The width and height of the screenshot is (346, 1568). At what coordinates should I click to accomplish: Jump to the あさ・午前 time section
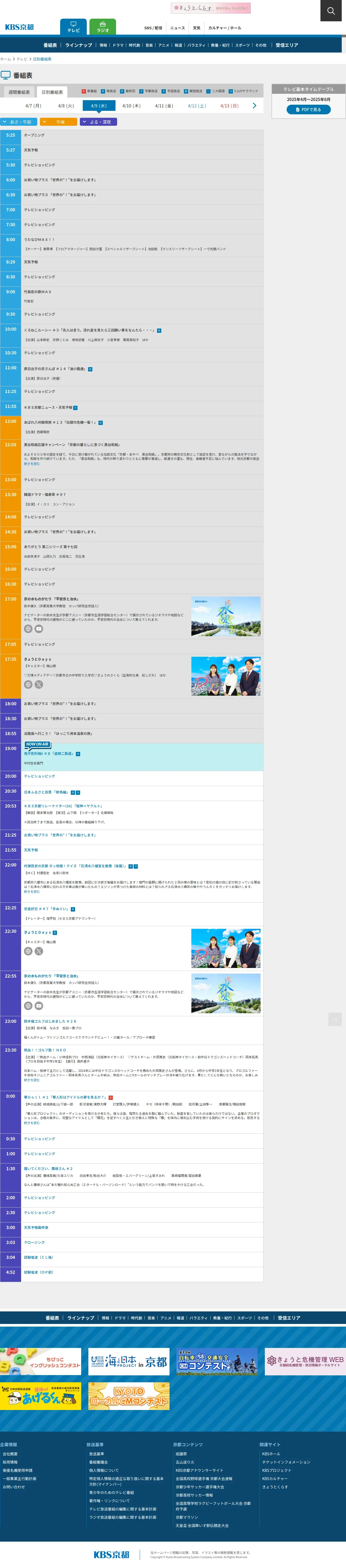point(19,122)
